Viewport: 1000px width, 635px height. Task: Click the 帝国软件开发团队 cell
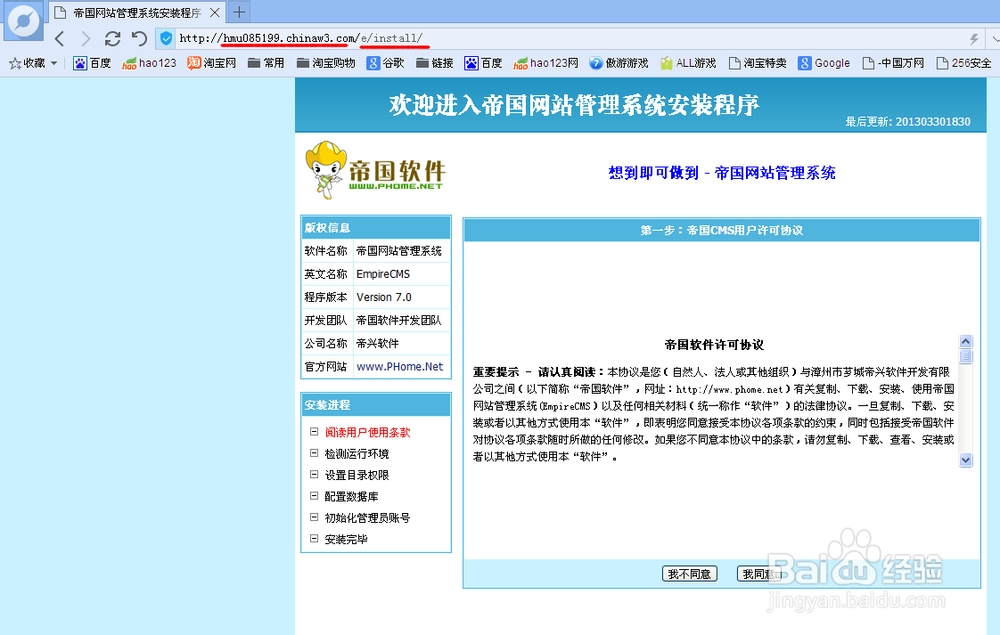pyautogui.click(x=401, y=320)
